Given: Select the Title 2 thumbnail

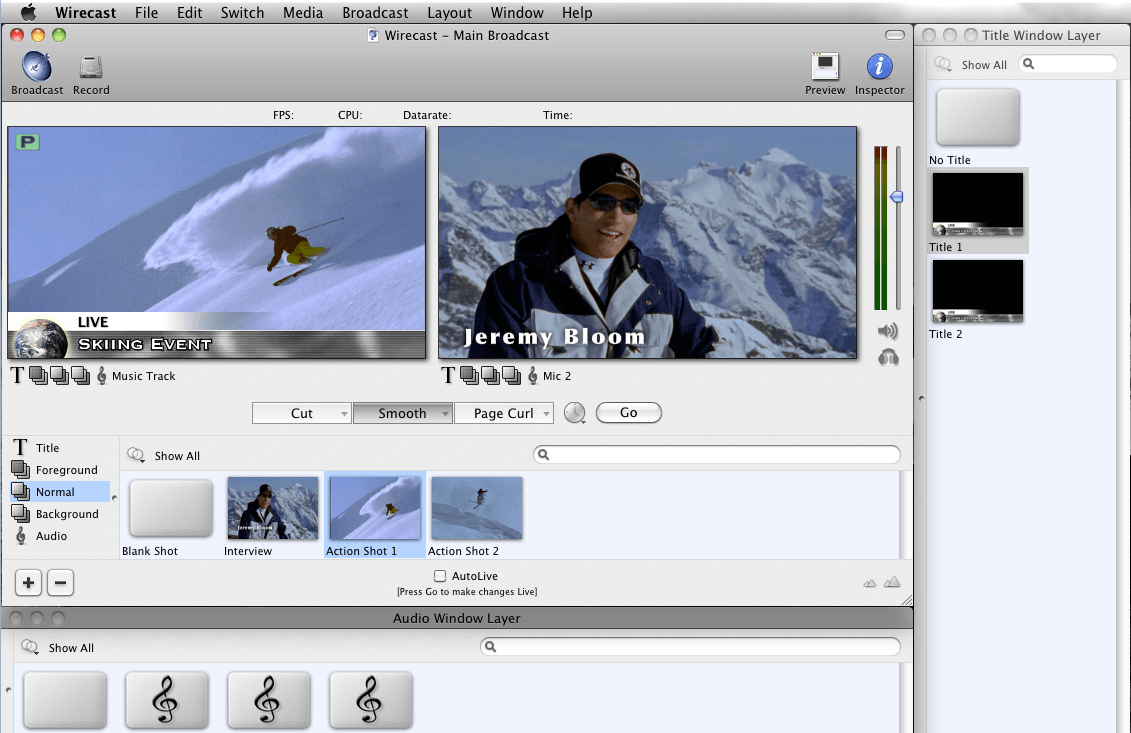Looking at the screenshot, I should [x=977, y=291].
